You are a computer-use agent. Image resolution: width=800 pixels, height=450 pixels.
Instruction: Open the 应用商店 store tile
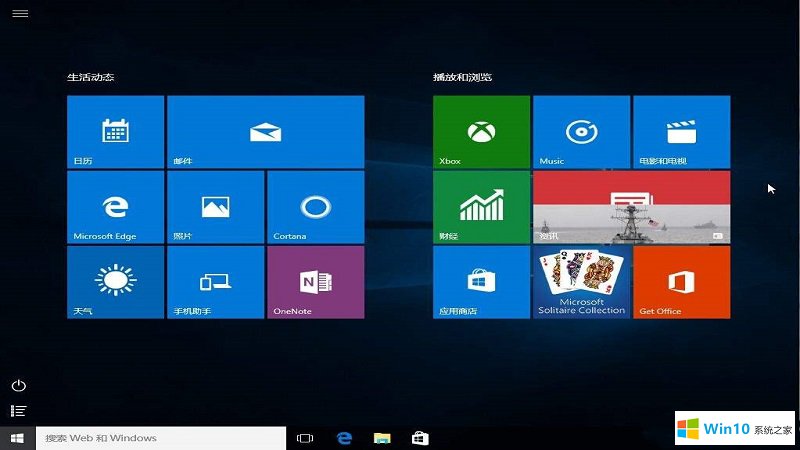pyautogui.click(x=482, y=282)
